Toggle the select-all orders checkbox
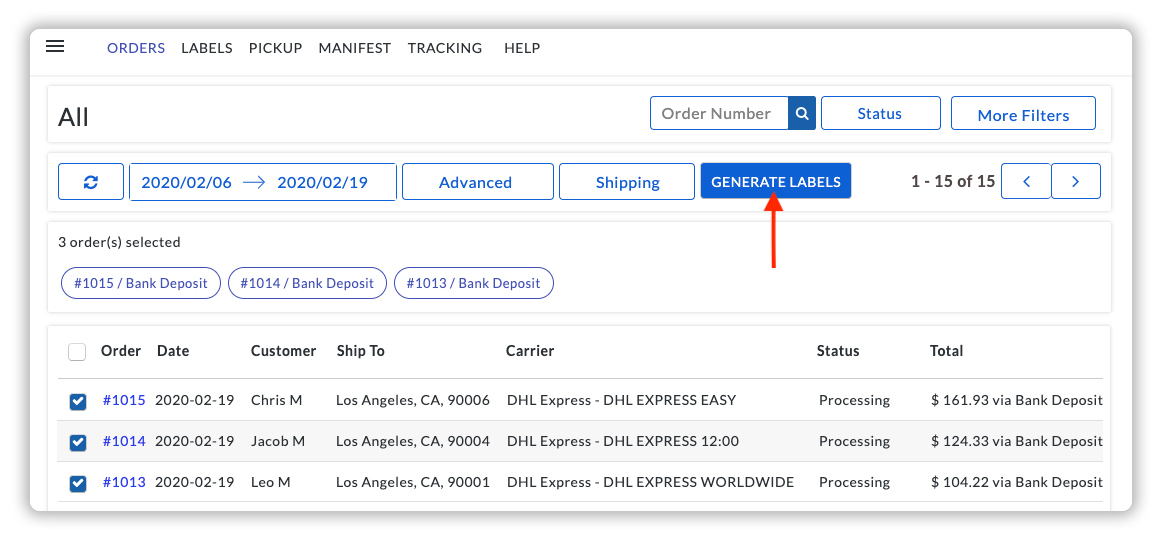The height and width of the screenshot is (537, 1157). [x=77, y=352]
